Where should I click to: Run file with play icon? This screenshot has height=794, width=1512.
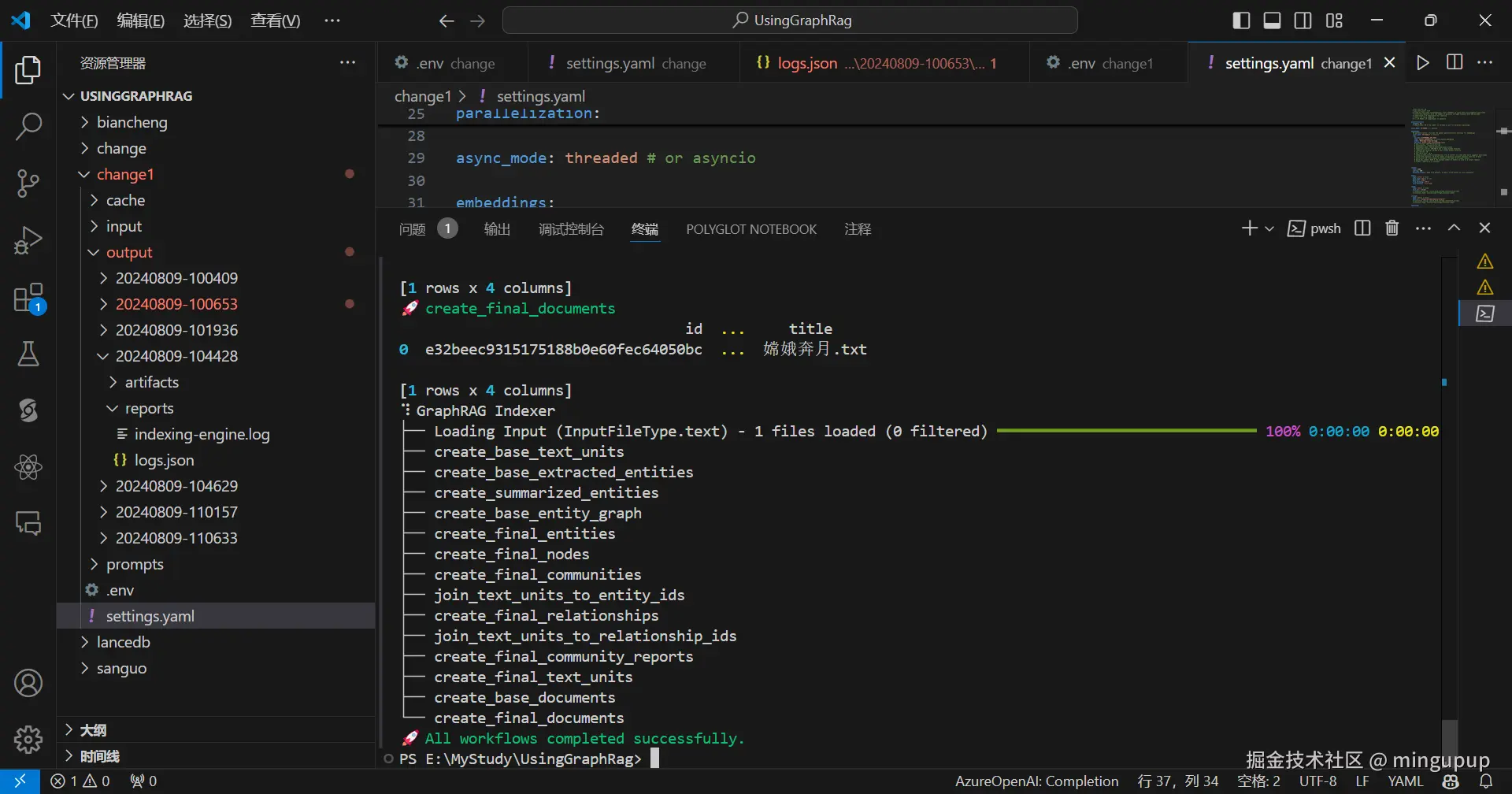[x=1422, y=63]
